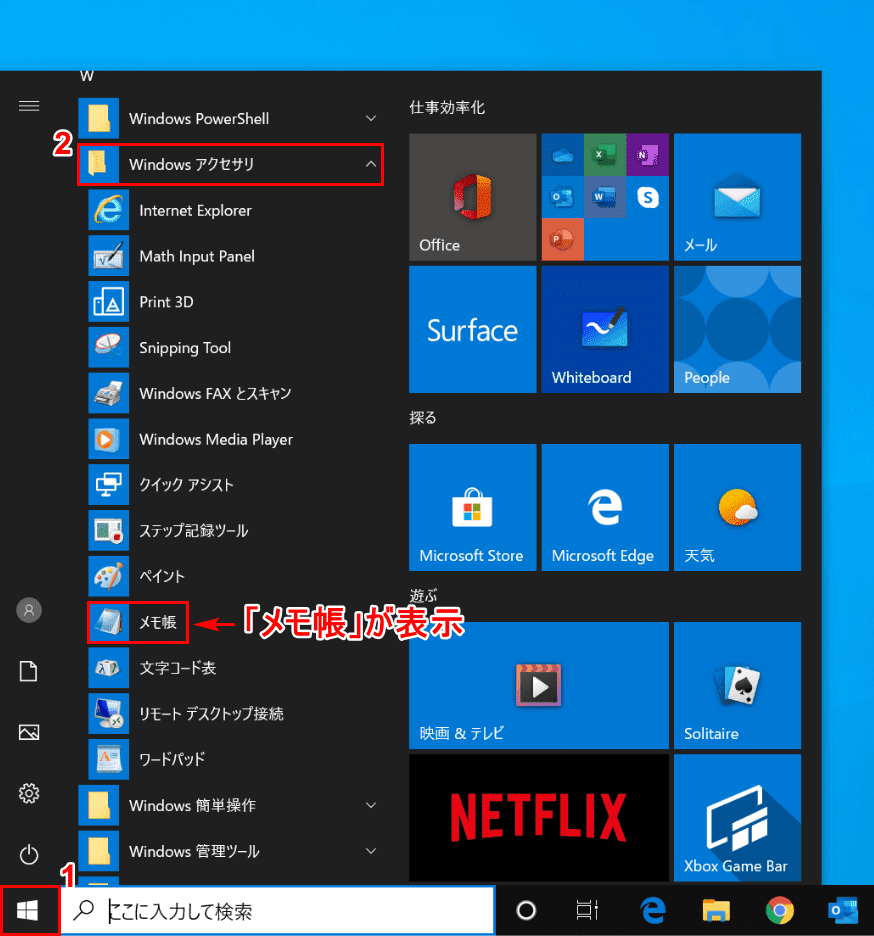Open the user account menu
The height and width of the screenshot is (936, 874).
[x=29, y=610]
